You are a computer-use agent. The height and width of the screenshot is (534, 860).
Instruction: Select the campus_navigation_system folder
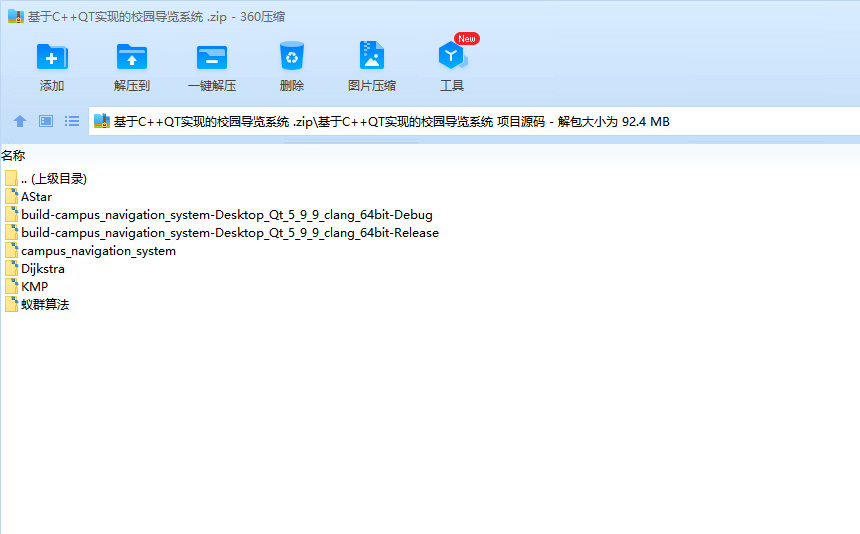(x=98, y=251)
